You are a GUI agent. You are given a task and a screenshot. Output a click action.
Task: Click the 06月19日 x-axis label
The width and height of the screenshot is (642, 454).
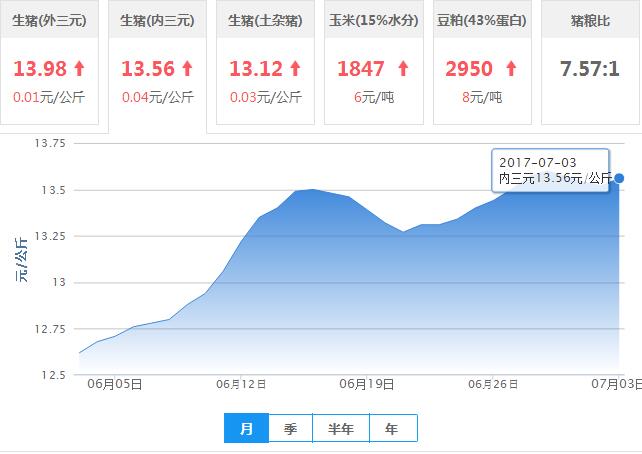point(367,384)
